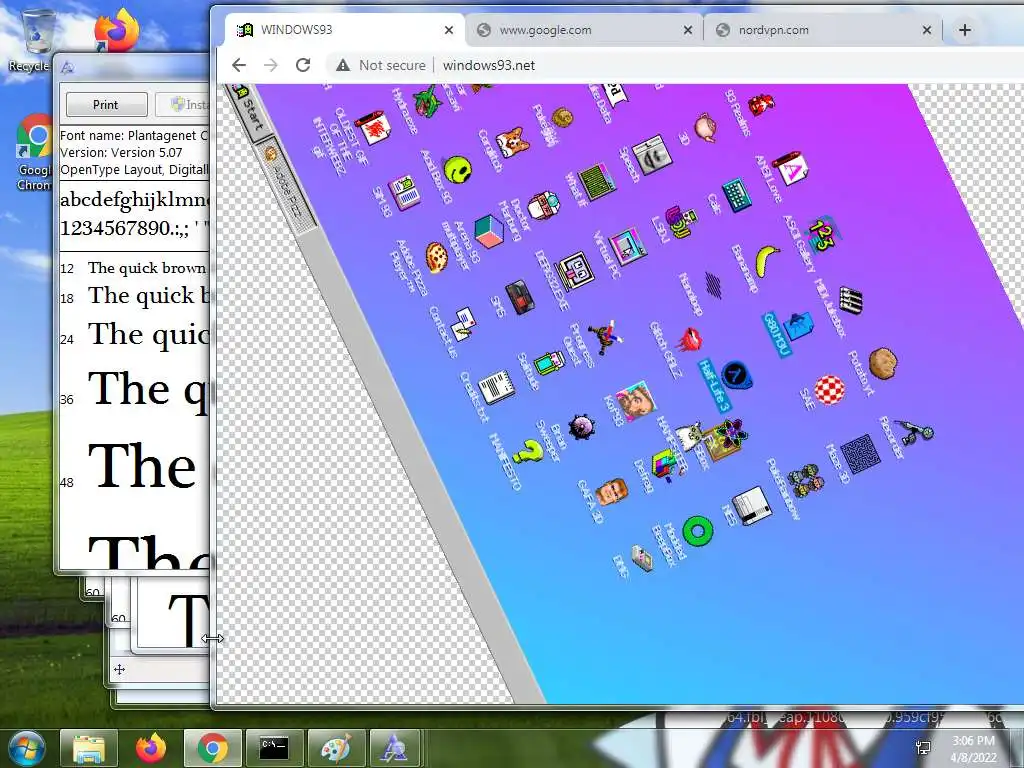Reload the windows93.net page
This screenshot has width=1024, height=768.
click(x=302, y=65)
